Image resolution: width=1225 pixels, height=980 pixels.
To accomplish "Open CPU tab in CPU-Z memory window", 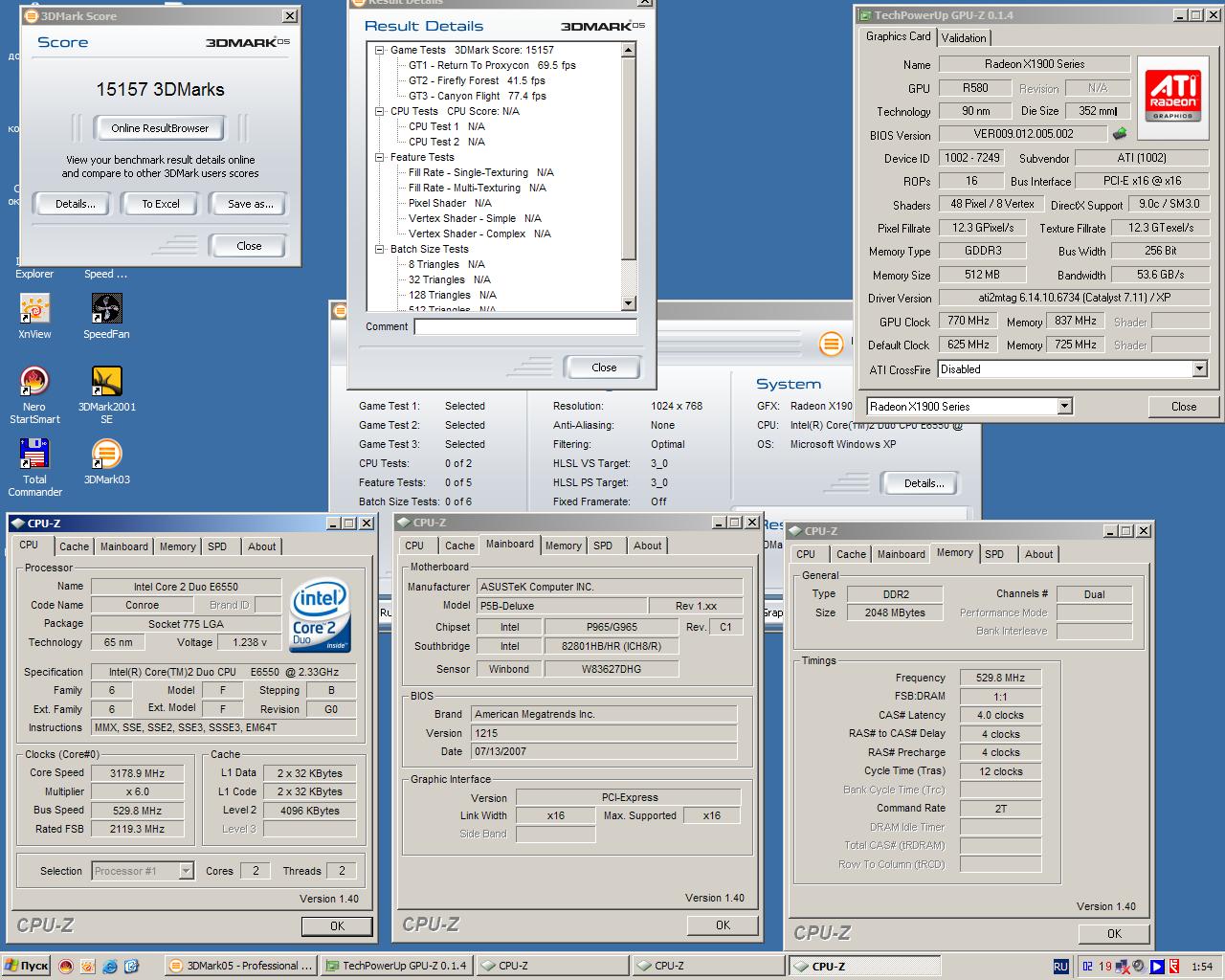I will (806, 554).
